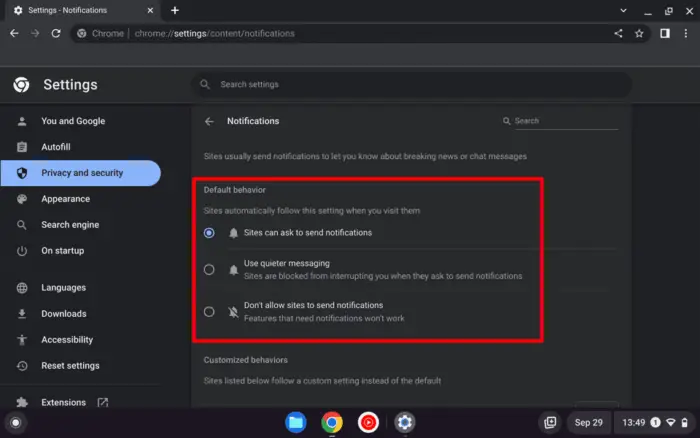
Task: Click the Settings page title text
Action: 70,84
